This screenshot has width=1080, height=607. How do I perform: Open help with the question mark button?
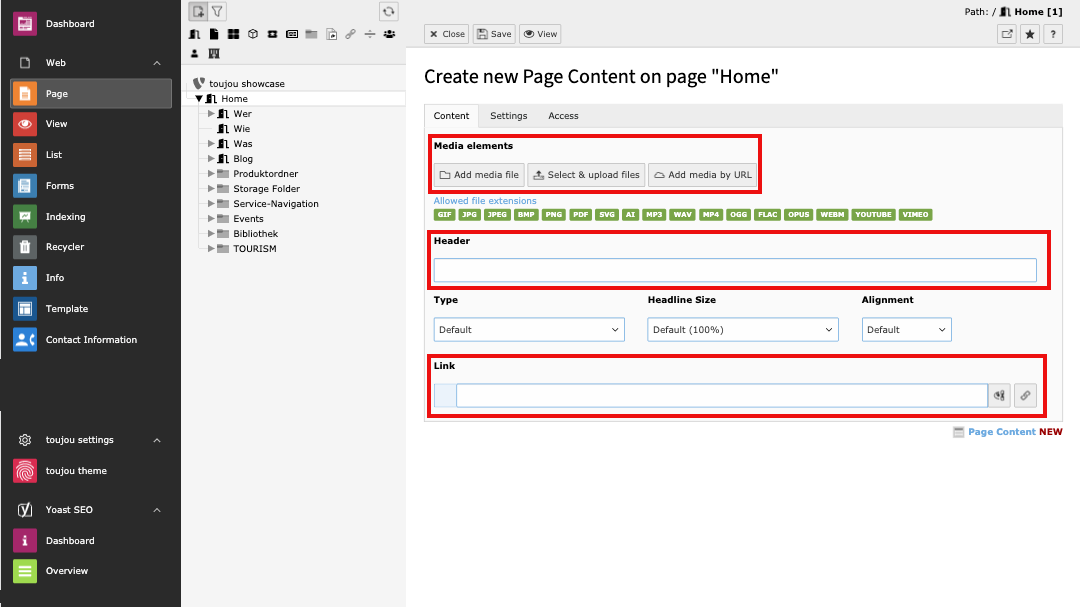point(1053,34)
